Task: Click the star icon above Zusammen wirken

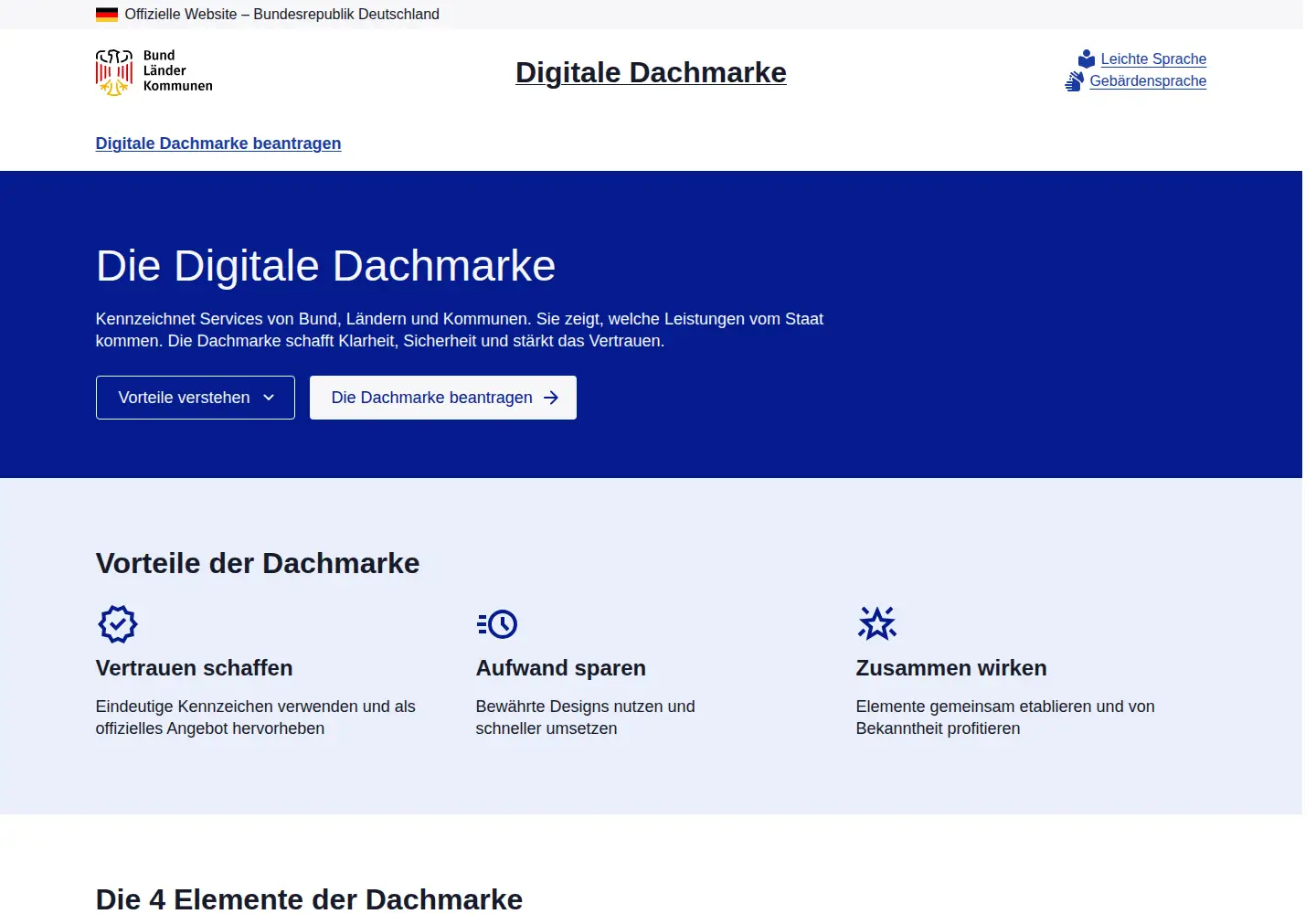Action: pyautogui.click(x=877, y=623)
